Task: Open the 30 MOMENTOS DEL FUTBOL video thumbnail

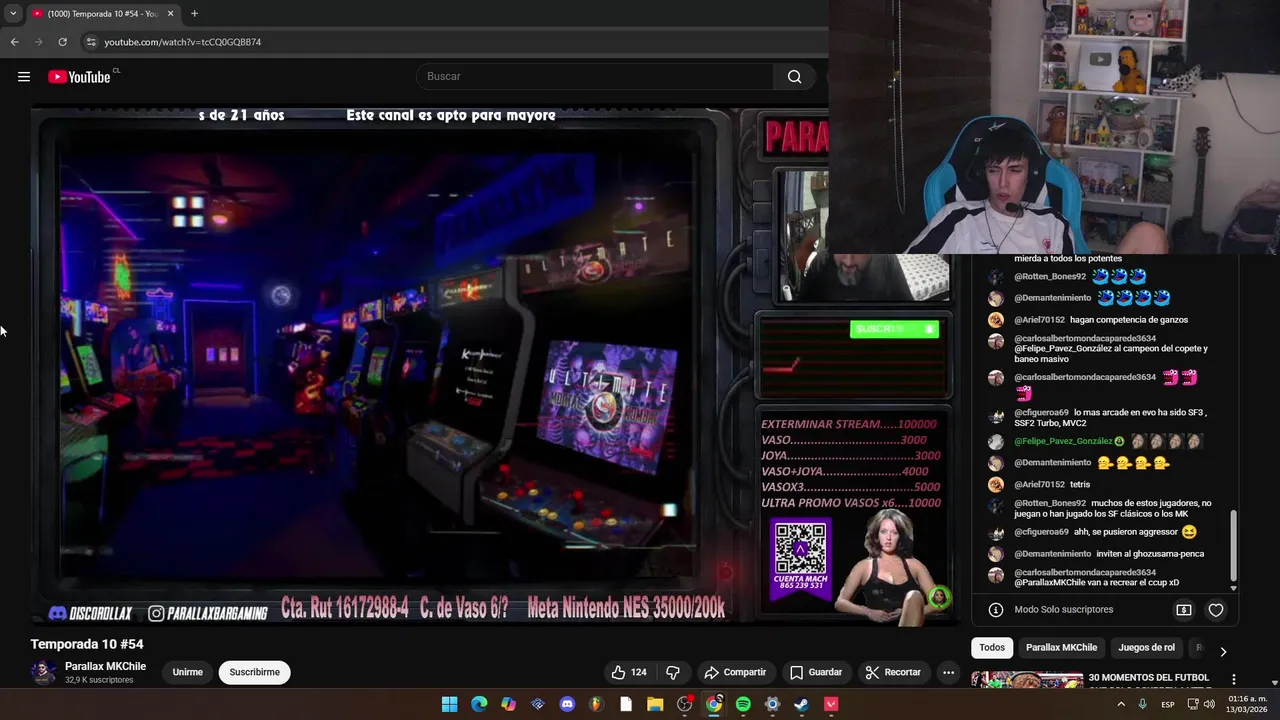Action: pos(1027,680)
